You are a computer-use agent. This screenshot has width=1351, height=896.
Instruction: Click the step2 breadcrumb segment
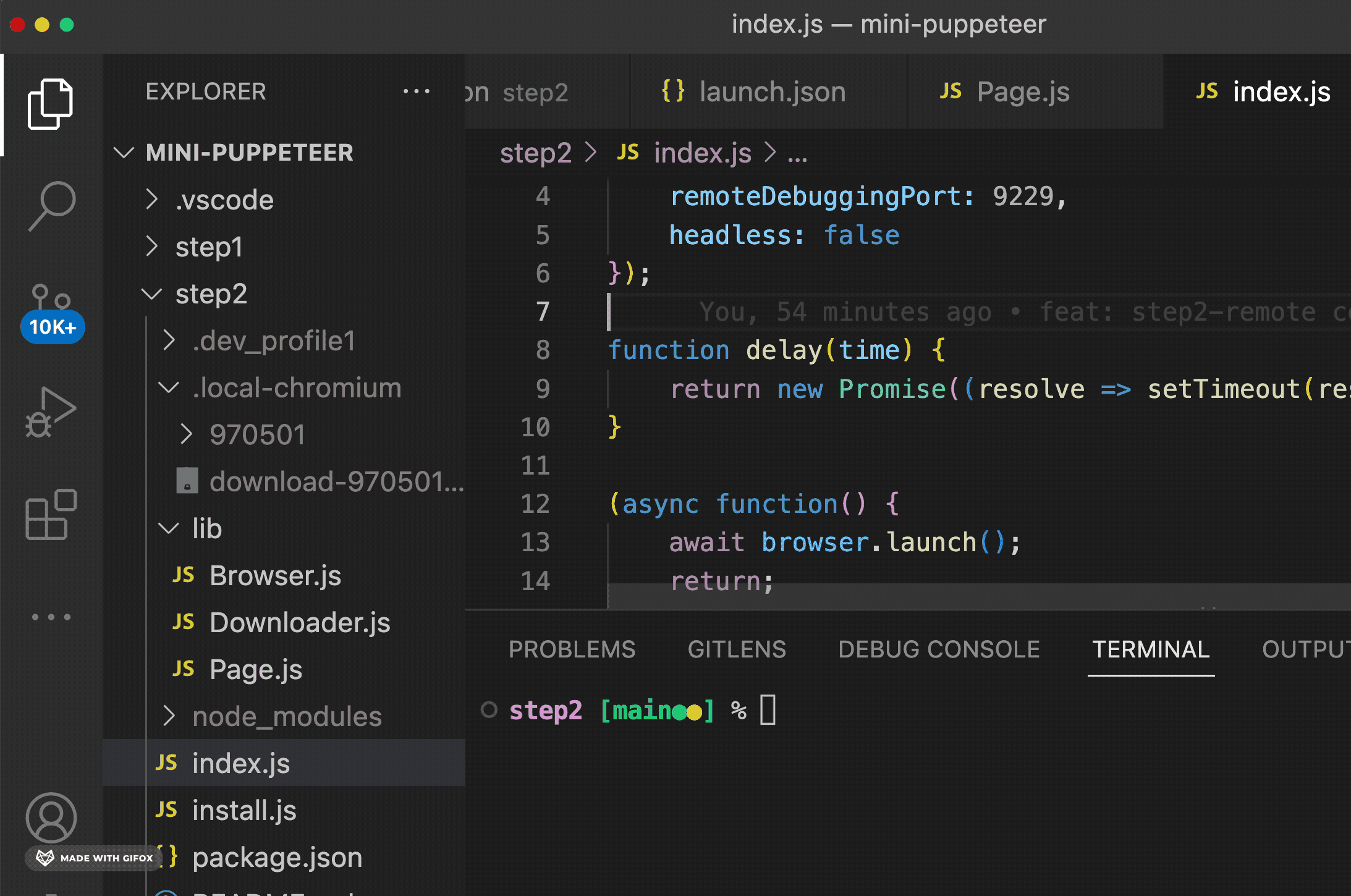(535, 153)
